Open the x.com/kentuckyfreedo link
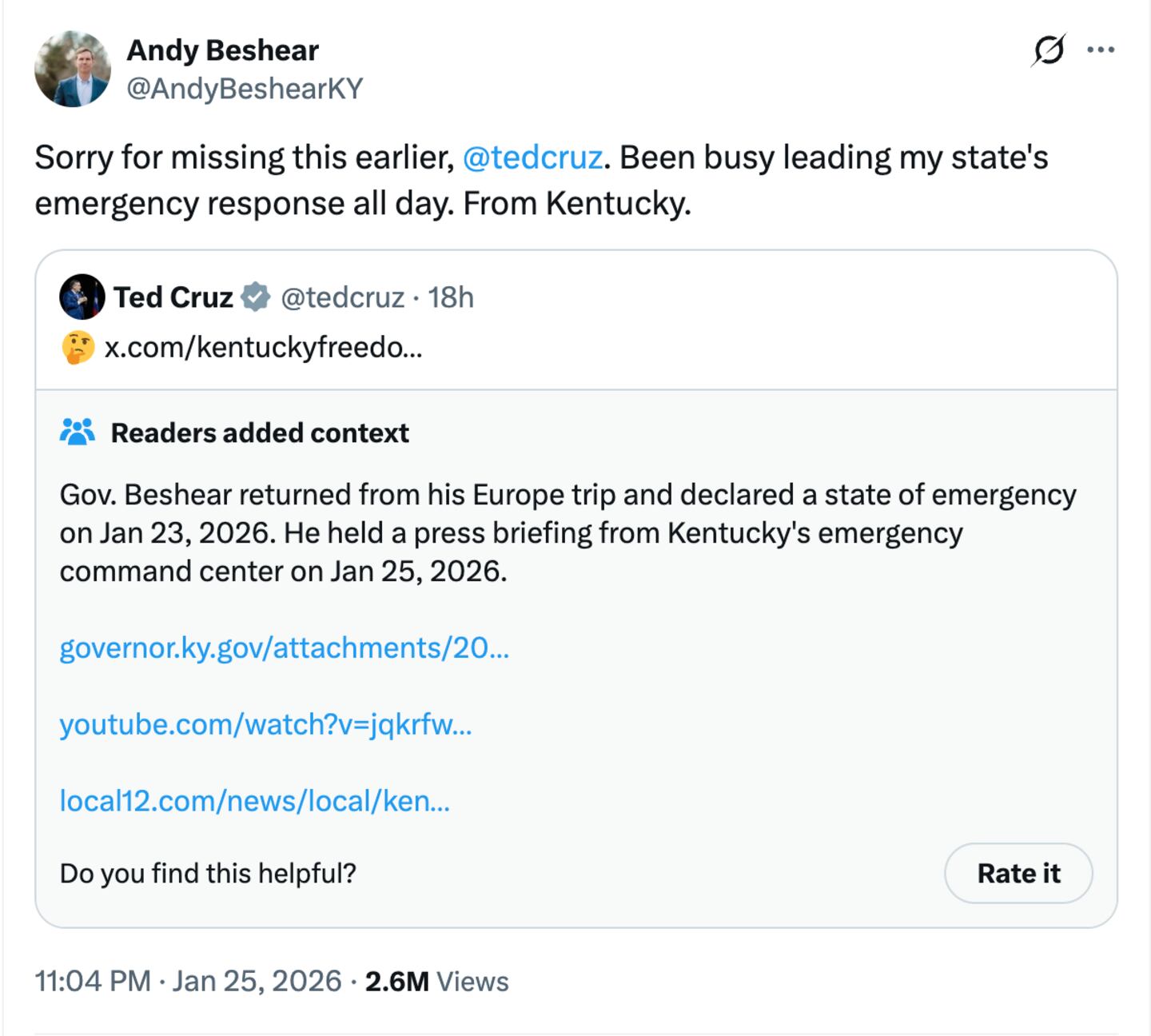Image resolution: width=1151 pixels, height=1036 pixels. (264, 346)
